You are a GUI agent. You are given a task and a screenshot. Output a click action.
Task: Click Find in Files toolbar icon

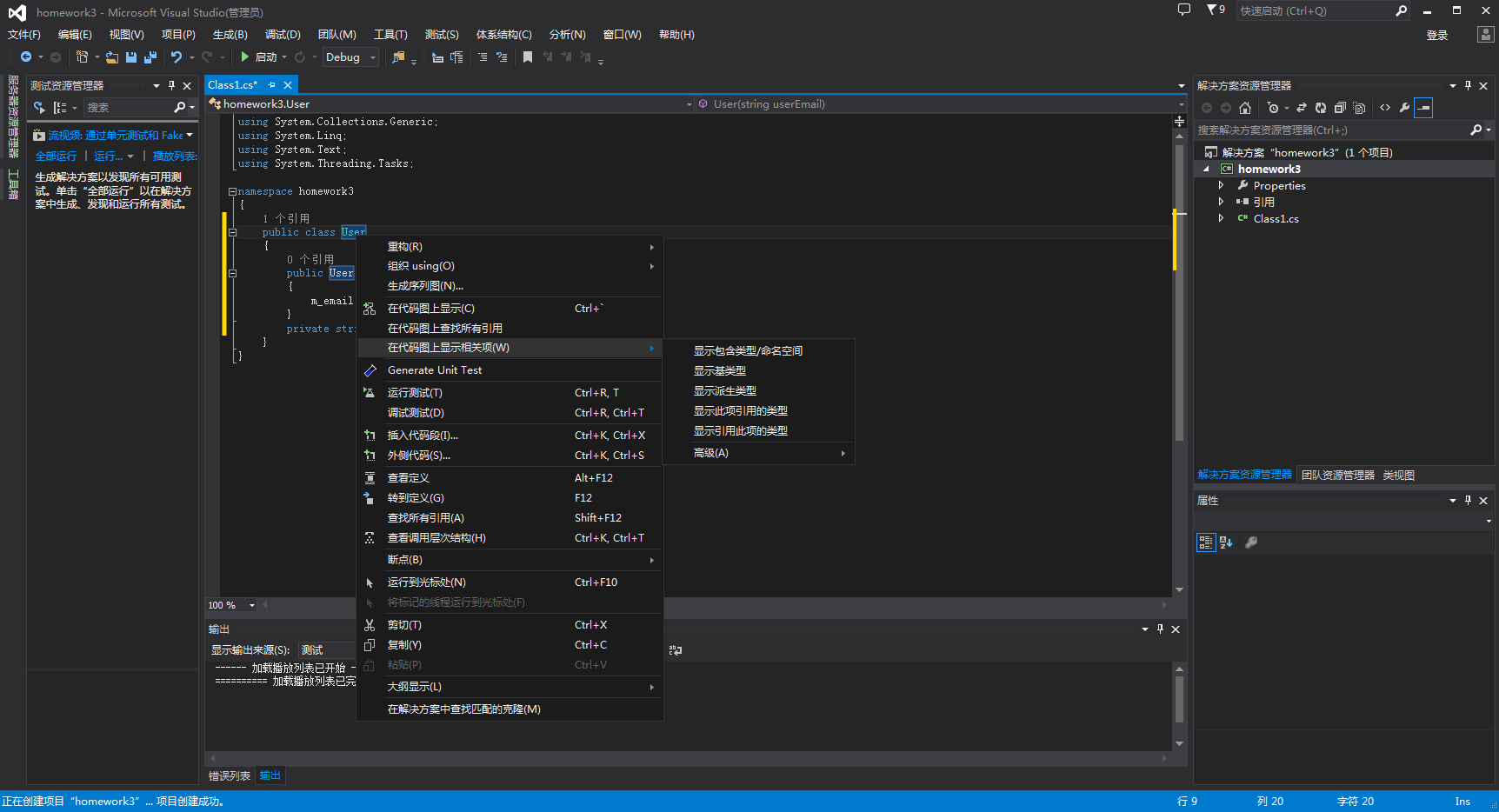pyautogui.click(x=398, y=57)
